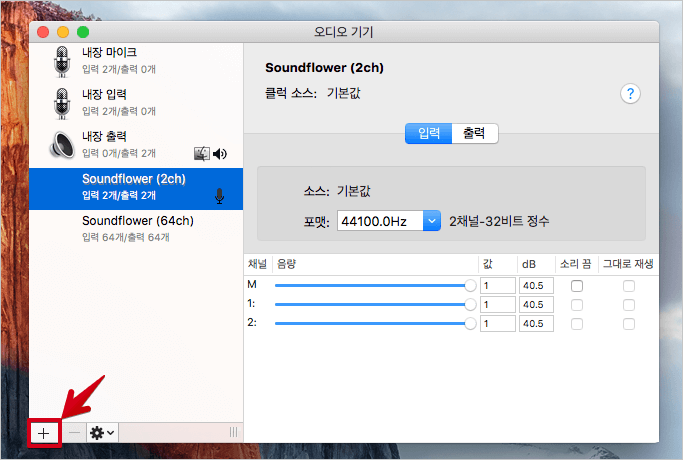683x460 pixels.
Task: Click the help question mark button
Action: (x=630, y=94)
